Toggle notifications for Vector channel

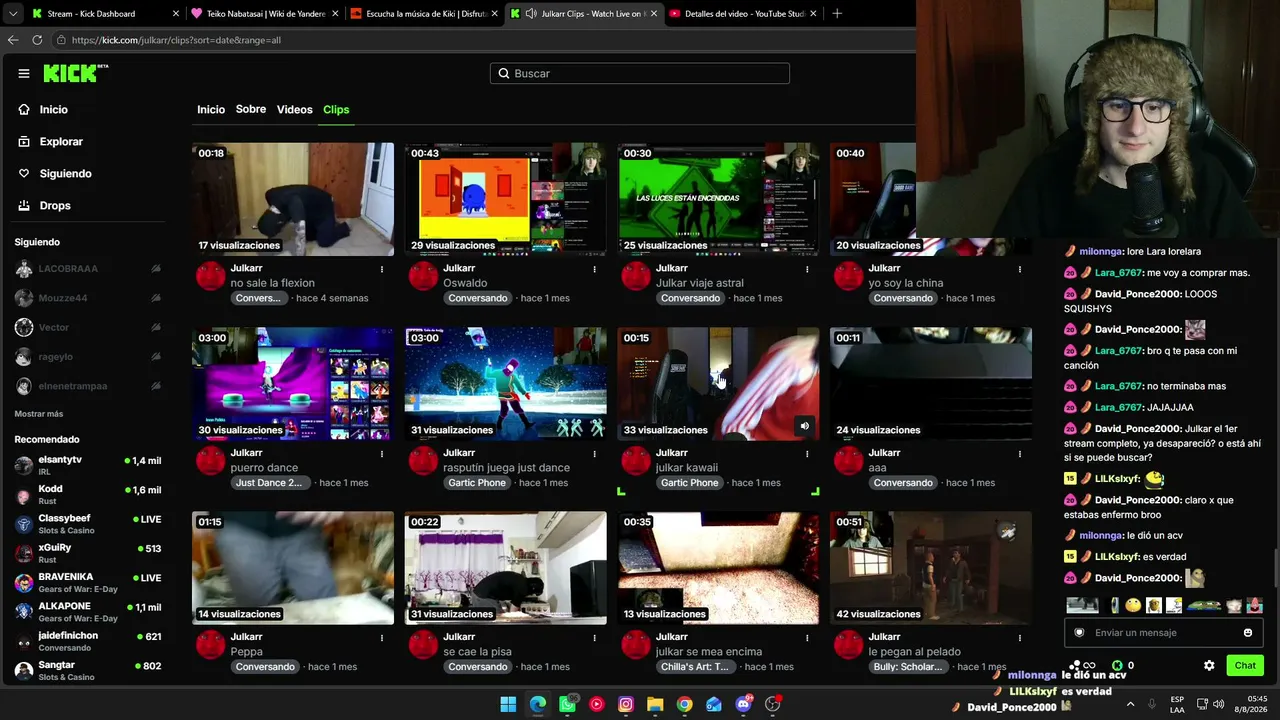(x=156, y=327)
